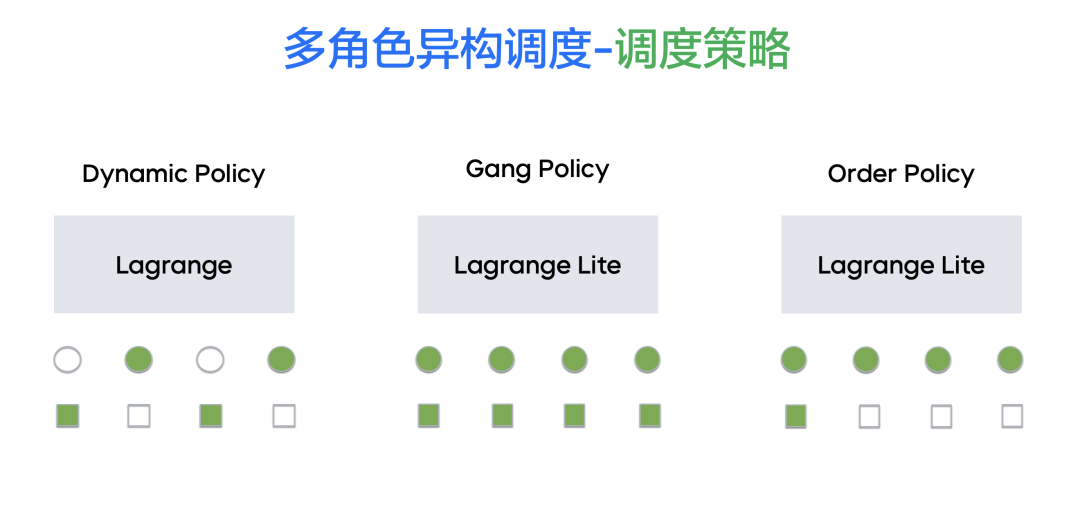1080x516 pixels.
Task: Click last green circle under Dynamic Policy
Action: pyautogui.click(x=282, y=360)
